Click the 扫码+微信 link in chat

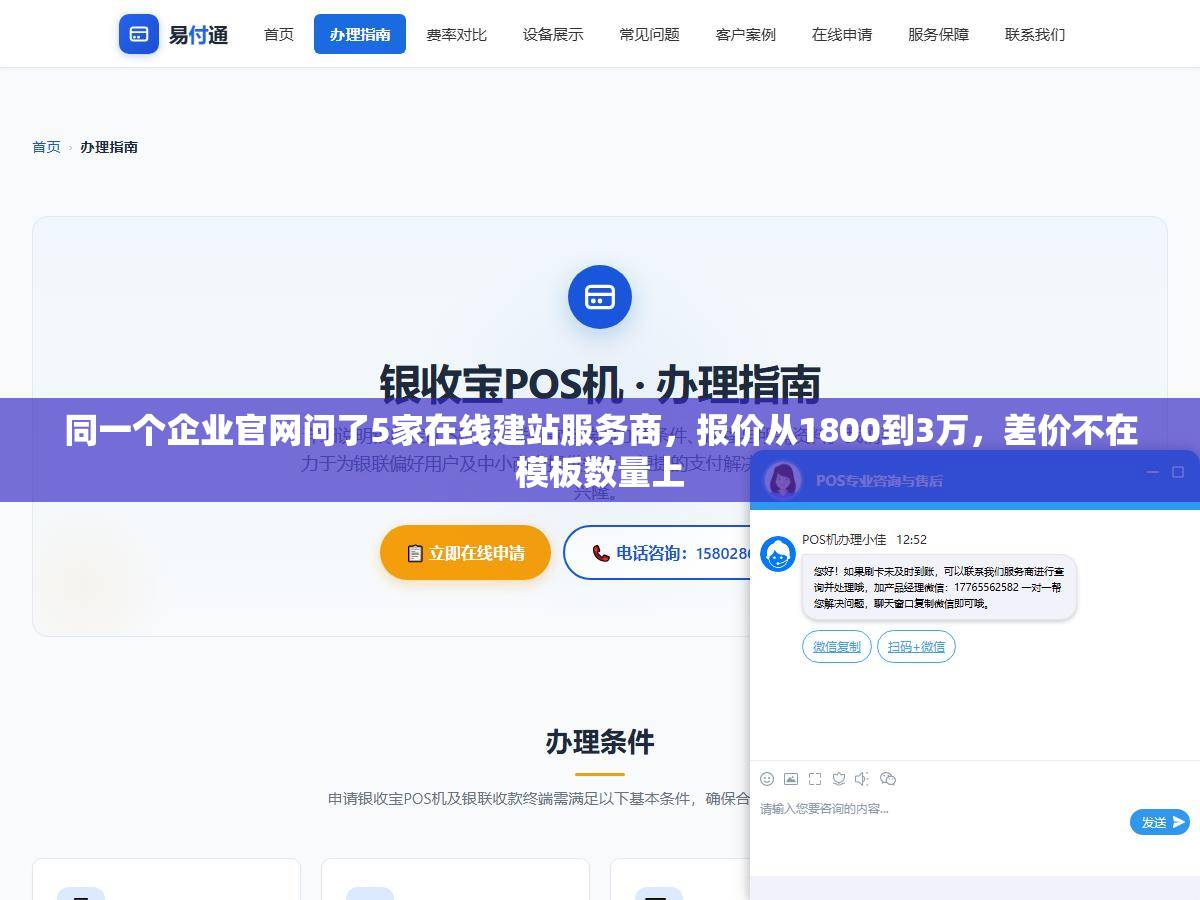[916, 646]
